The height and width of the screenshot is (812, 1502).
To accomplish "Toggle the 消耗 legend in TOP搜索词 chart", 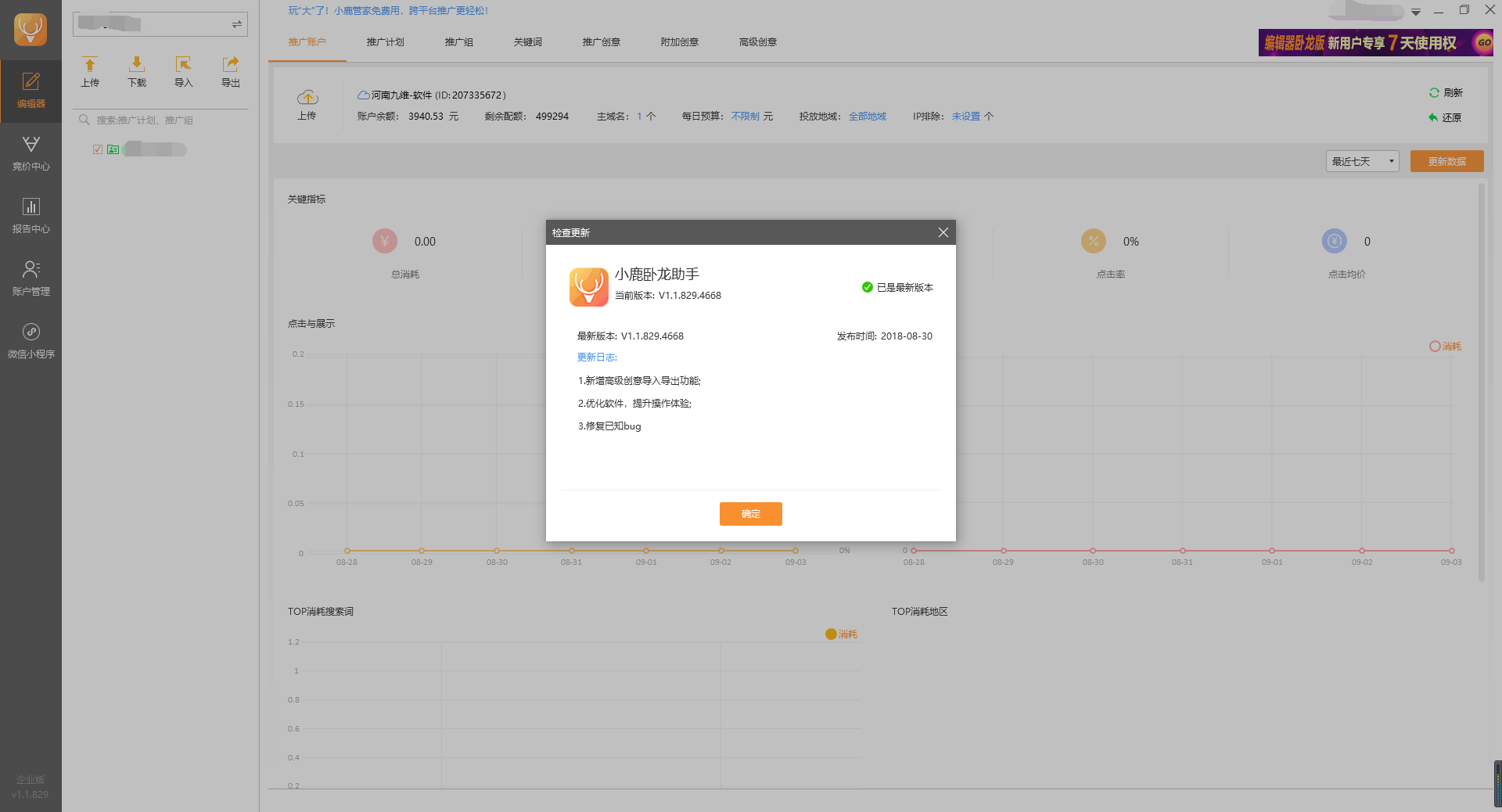I will [x=842, y=634].
